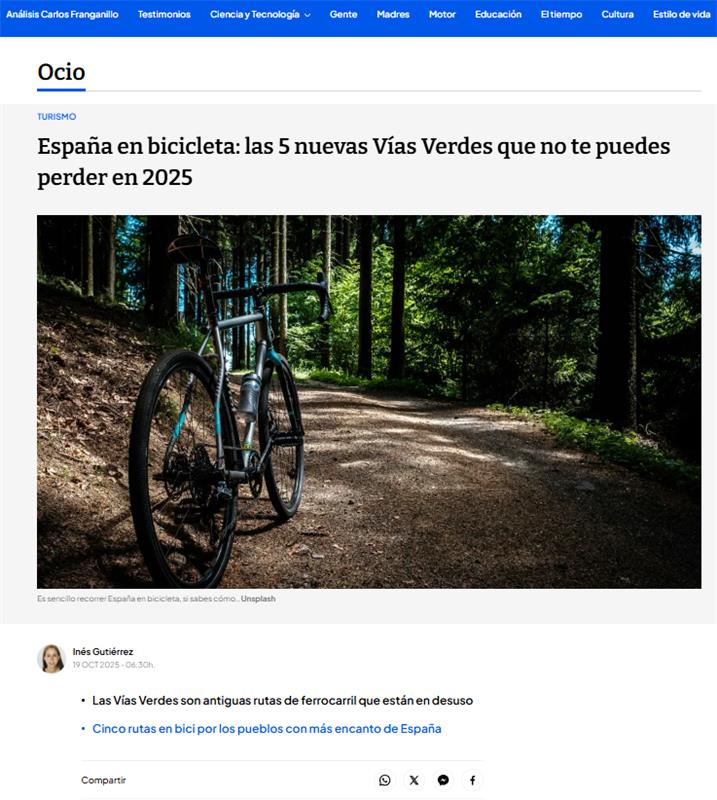
Task: Open El tiempo section
Action: [x=561, y=14]
